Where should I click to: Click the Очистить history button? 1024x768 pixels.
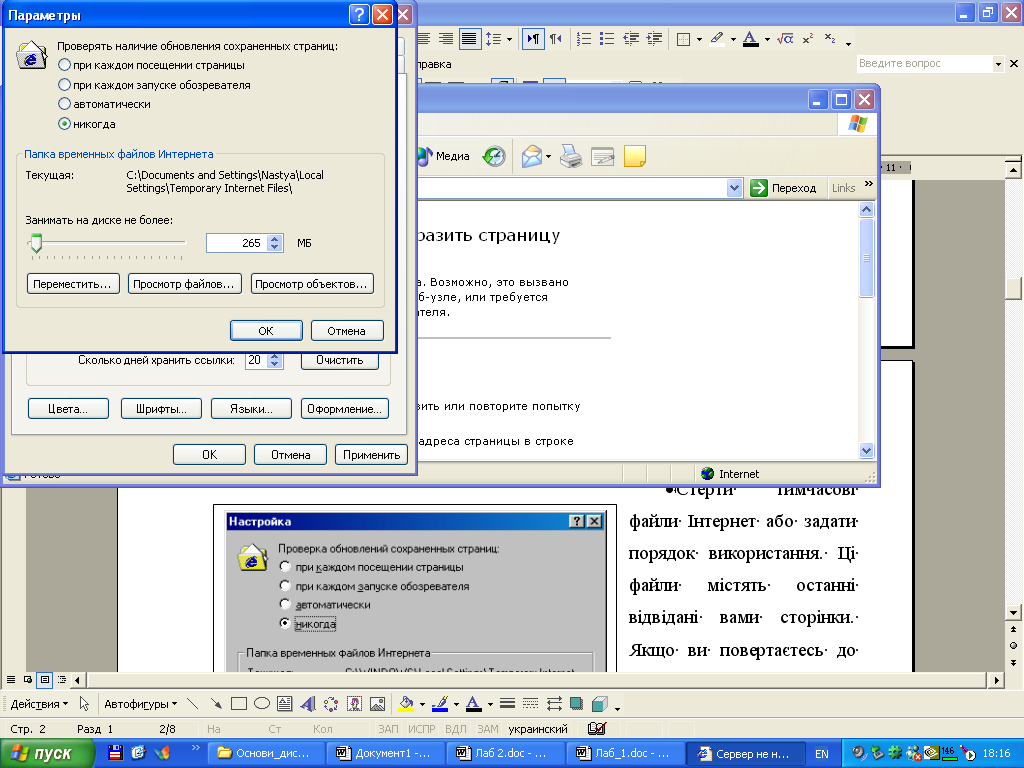pyautogui.click(x=340, y=360)
